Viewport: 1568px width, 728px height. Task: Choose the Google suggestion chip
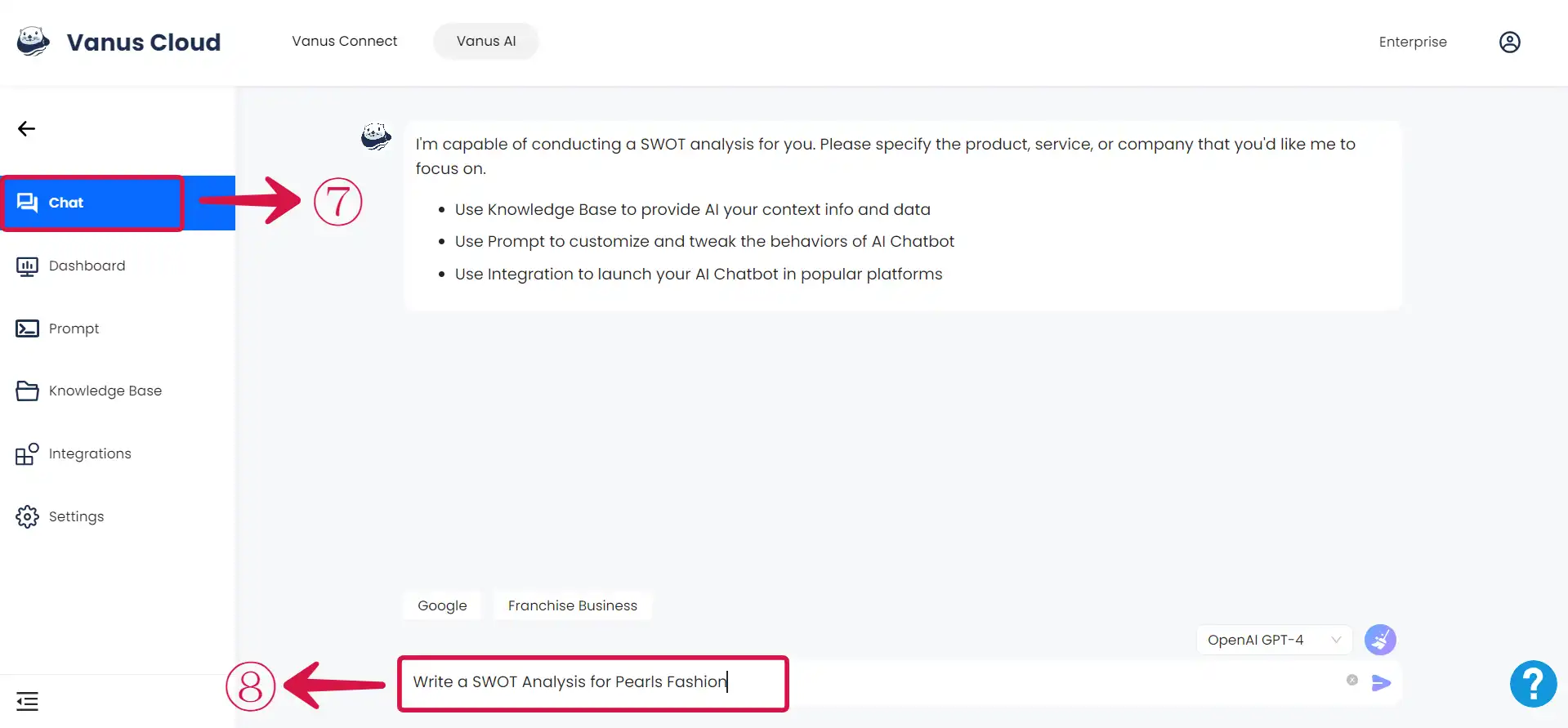click(x=442, y=605)
